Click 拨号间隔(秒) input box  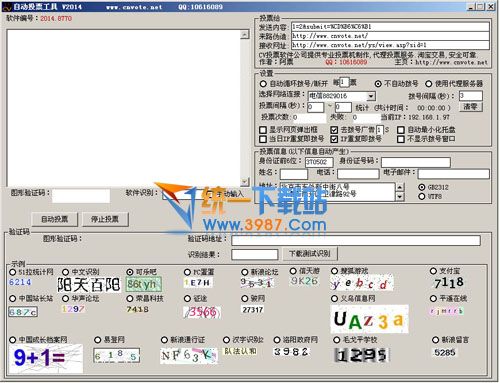pyautogui.click(x=470, y=96)
